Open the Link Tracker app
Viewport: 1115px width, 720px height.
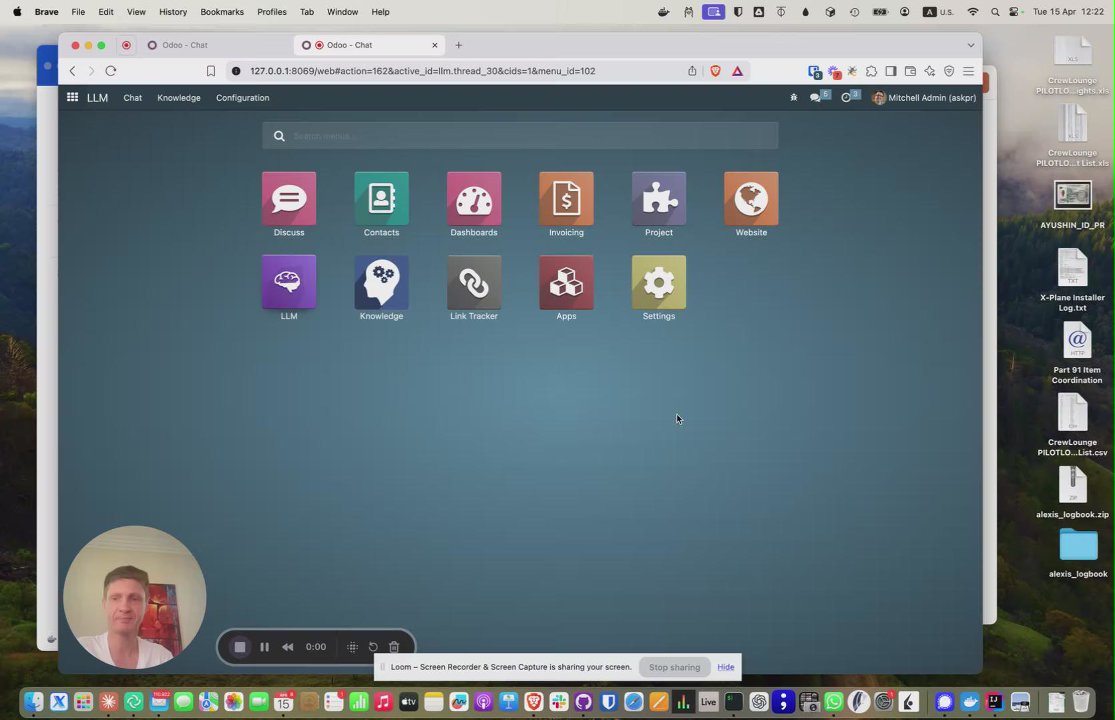point(474,282)
